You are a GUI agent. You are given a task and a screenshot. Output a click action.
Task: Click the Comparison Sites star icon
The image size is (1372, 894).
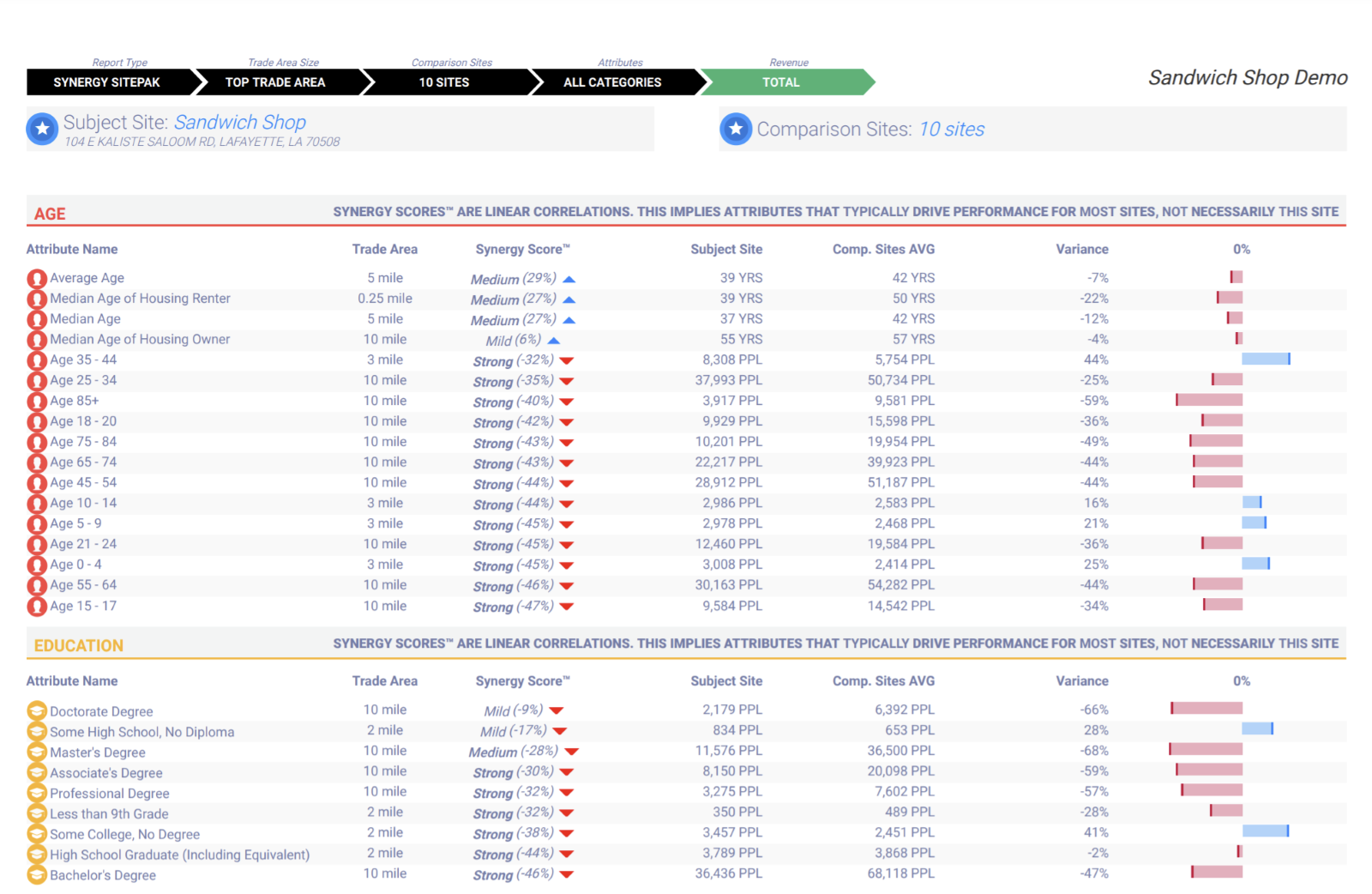(735, 129)
